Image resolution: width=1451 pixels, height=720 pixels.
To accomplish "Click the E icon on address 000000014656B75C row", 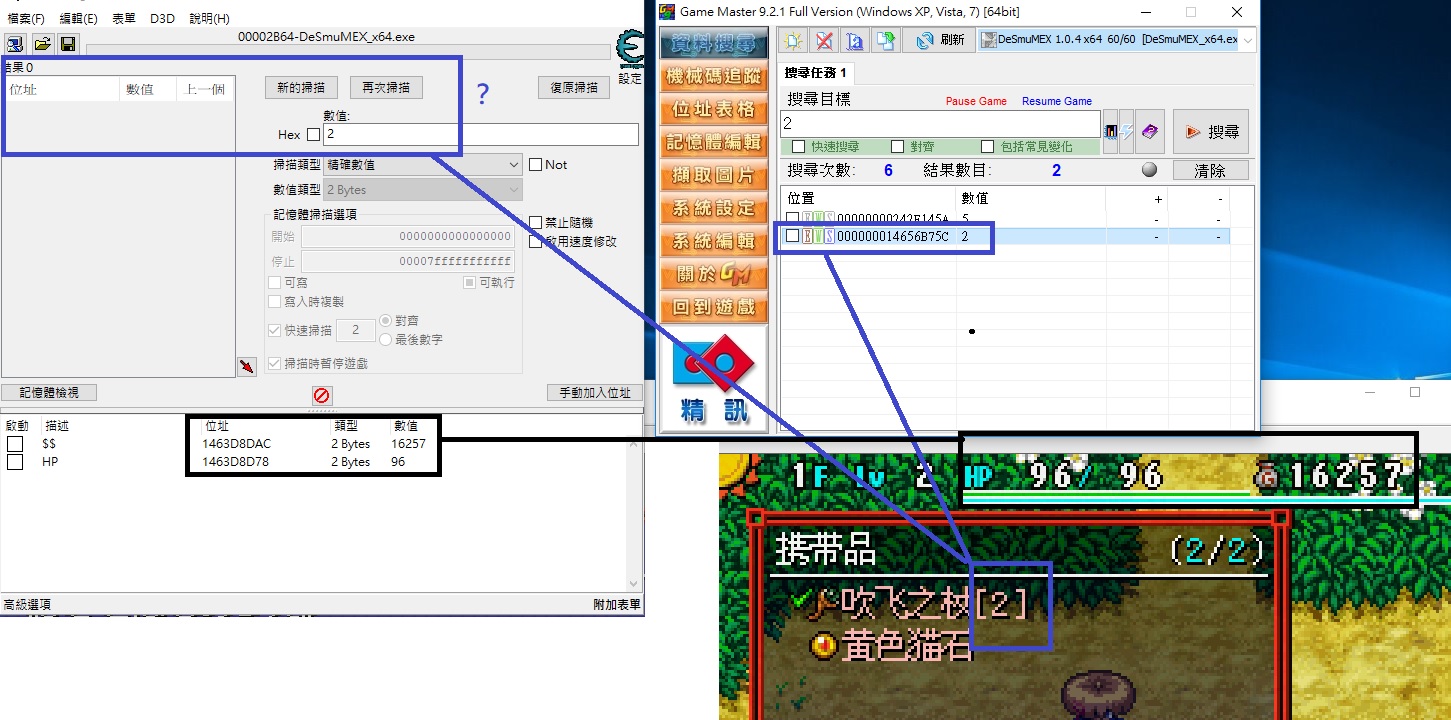I will coord(807,237).
